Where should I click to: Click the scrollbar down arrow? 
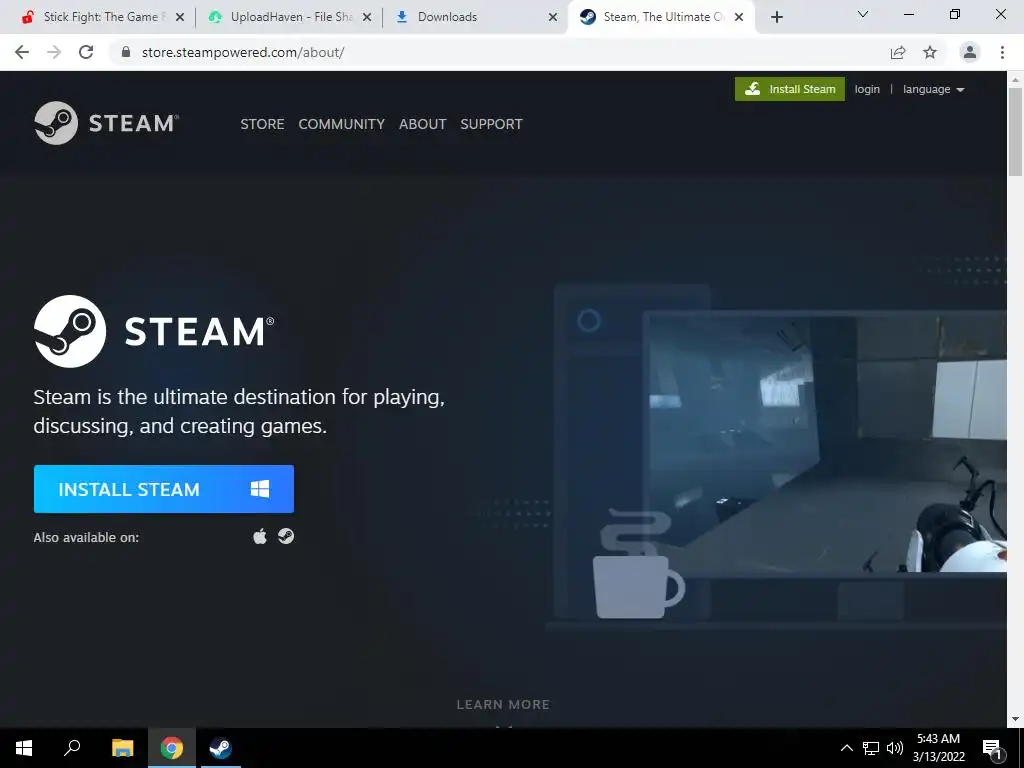click(1015, 719)
